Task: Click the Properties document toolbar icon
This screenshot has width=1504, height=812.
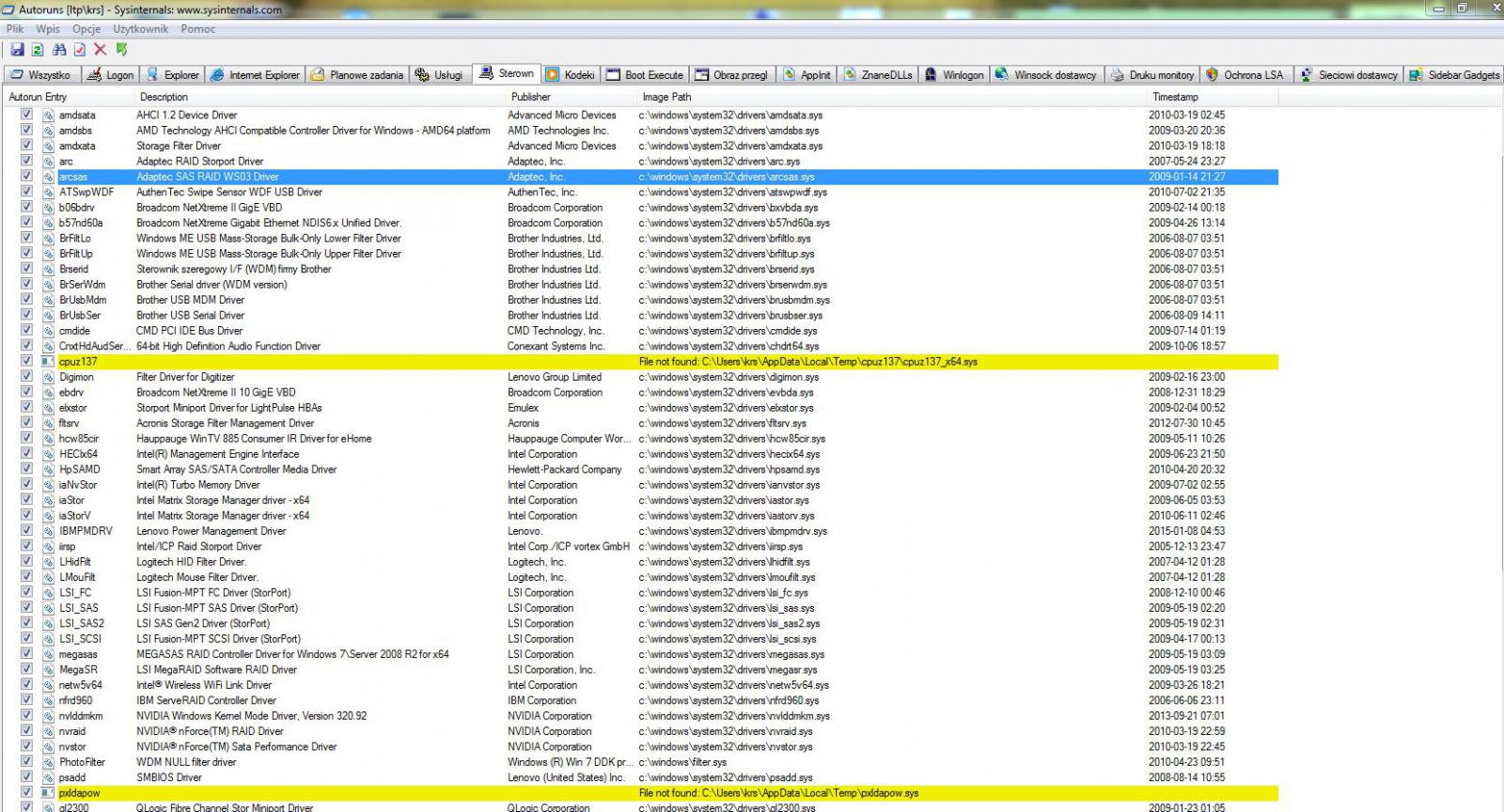Action: pyautogui.click(x=80, y=49)
